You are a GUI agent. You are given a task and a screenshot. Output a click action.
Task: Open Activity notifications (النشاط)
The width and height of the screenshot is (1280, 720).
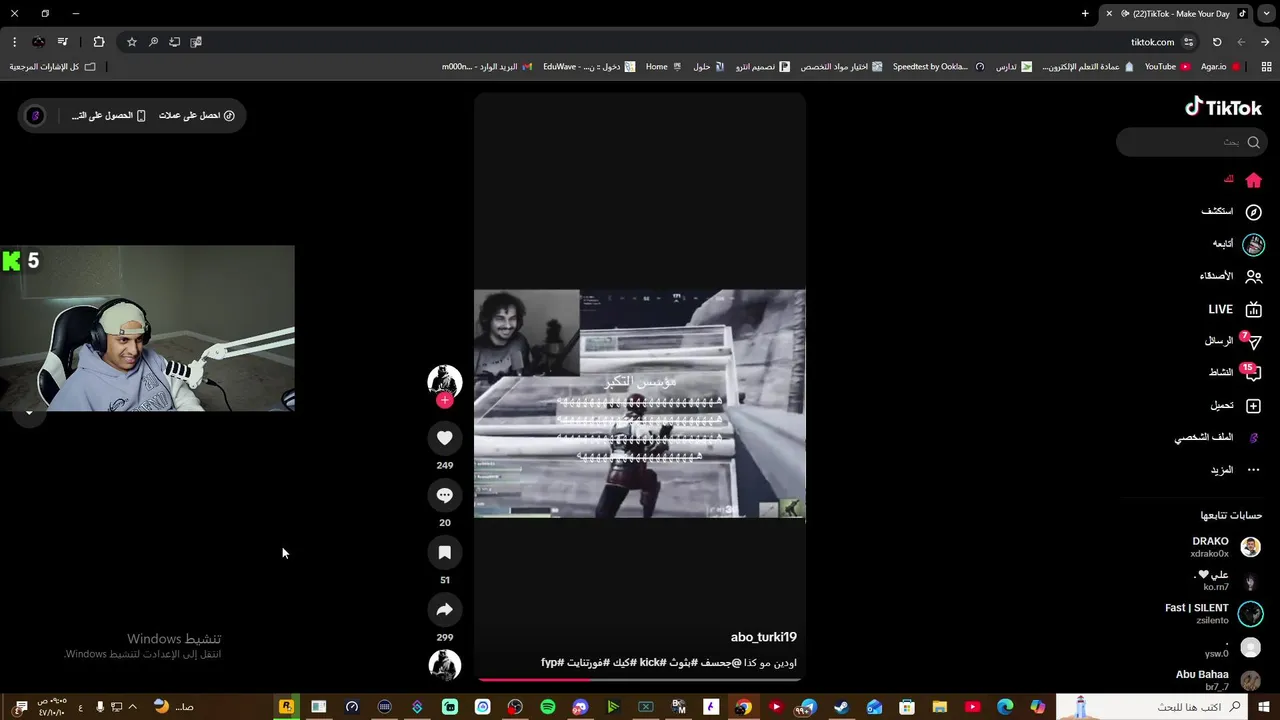pyautogui.click(x=1235, y=372)
